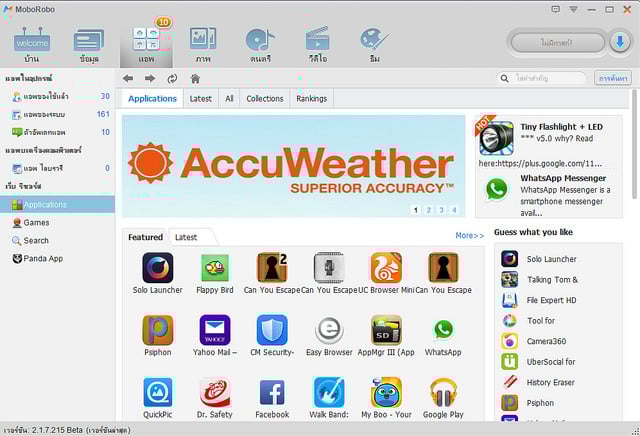Open the title bar dropdown menu arrow

(574, 9)
